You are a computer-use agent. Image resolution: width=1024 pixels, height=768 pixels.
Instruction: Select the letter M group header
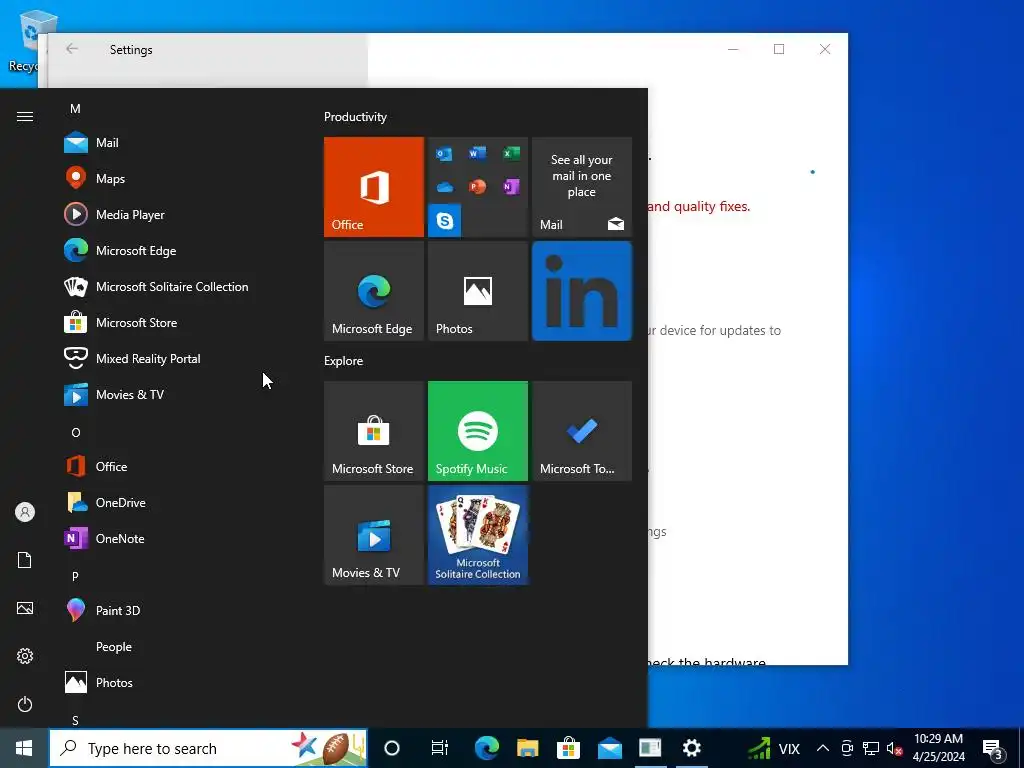pyautogui.click(x=75, y=108)
